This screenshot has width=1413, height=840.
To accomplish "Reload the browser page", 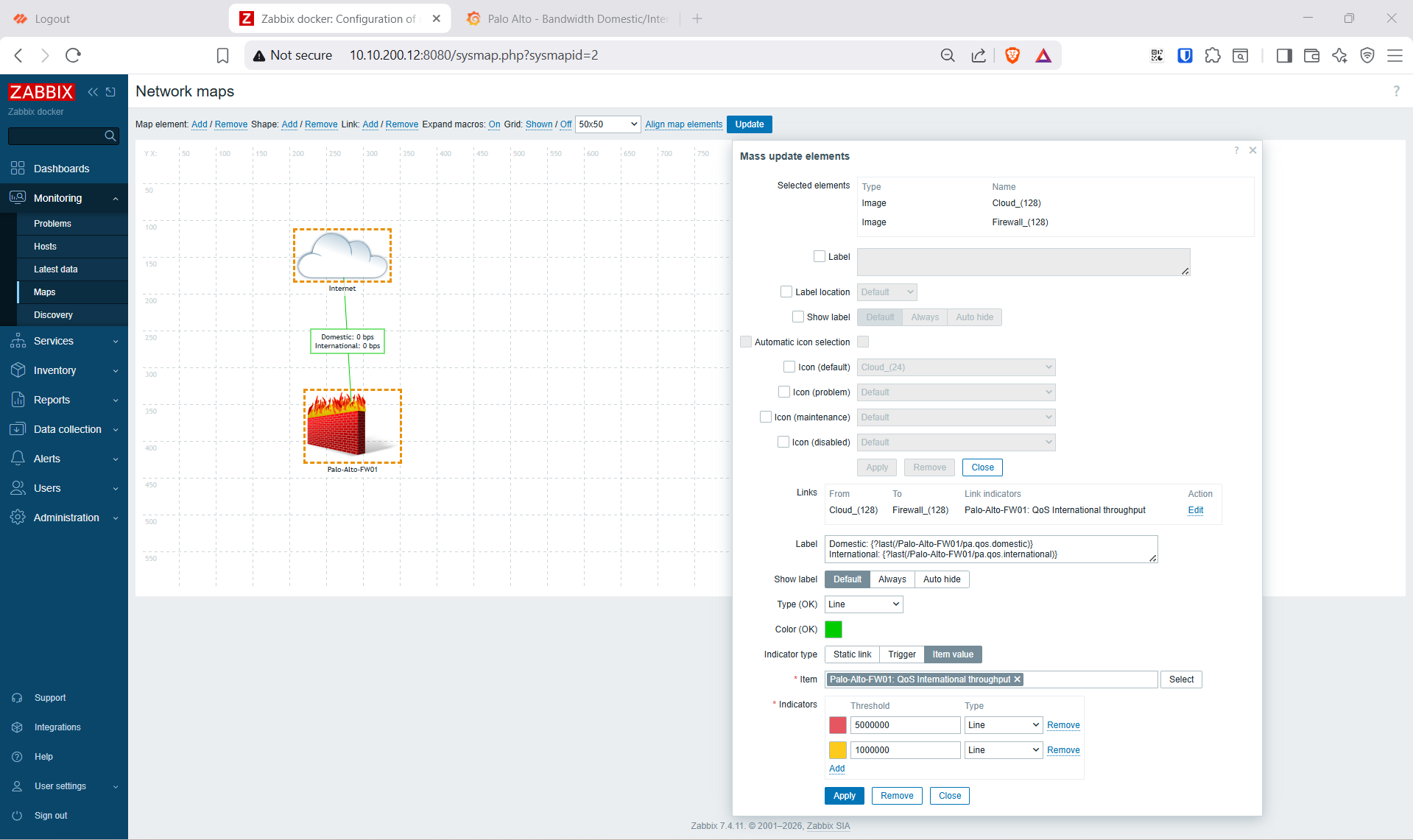I will pos(73,55).
